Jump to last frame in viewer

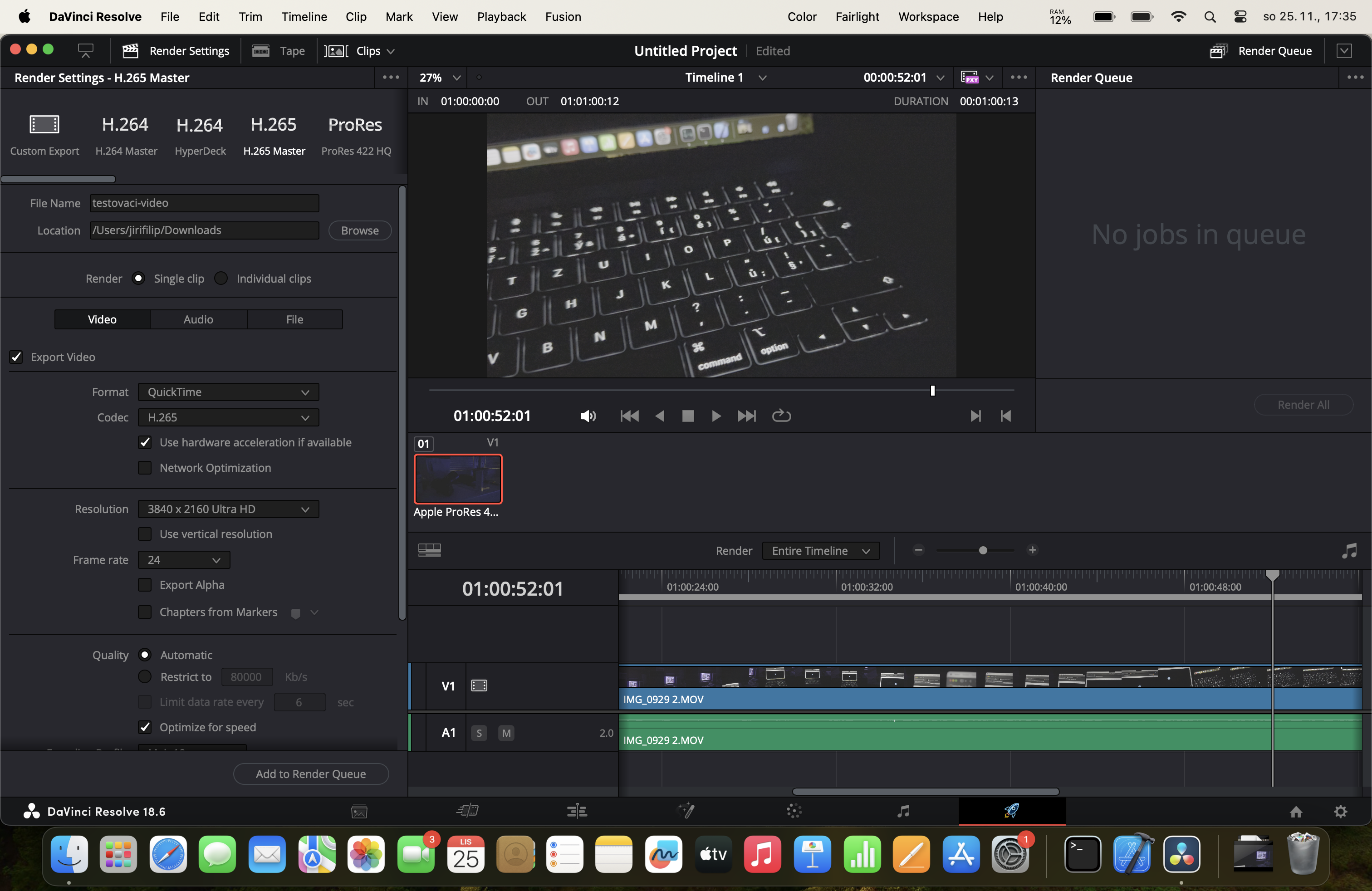tap(746, 416)
